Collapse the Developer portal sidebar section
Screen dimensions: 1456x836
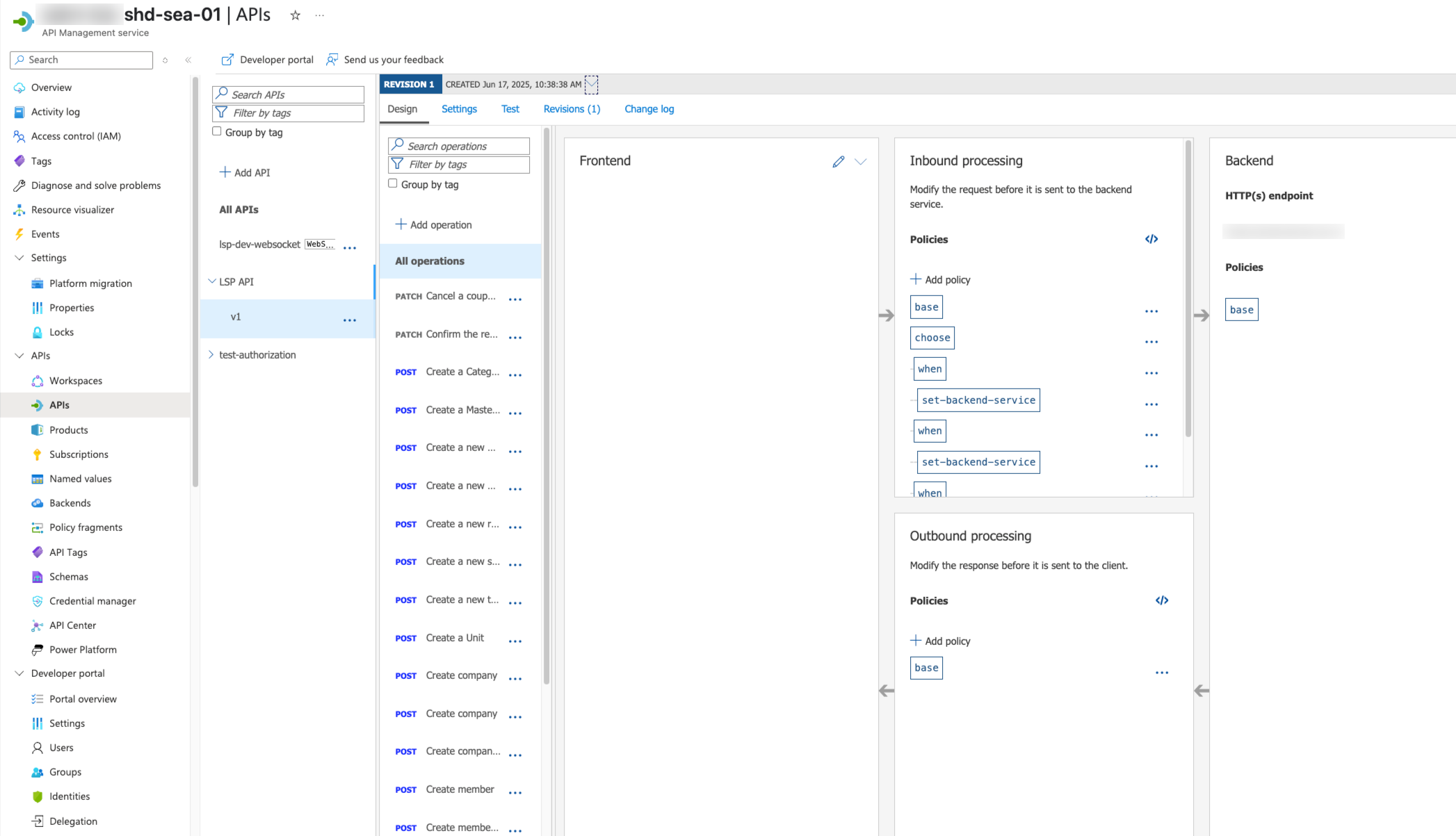point(19,673)
